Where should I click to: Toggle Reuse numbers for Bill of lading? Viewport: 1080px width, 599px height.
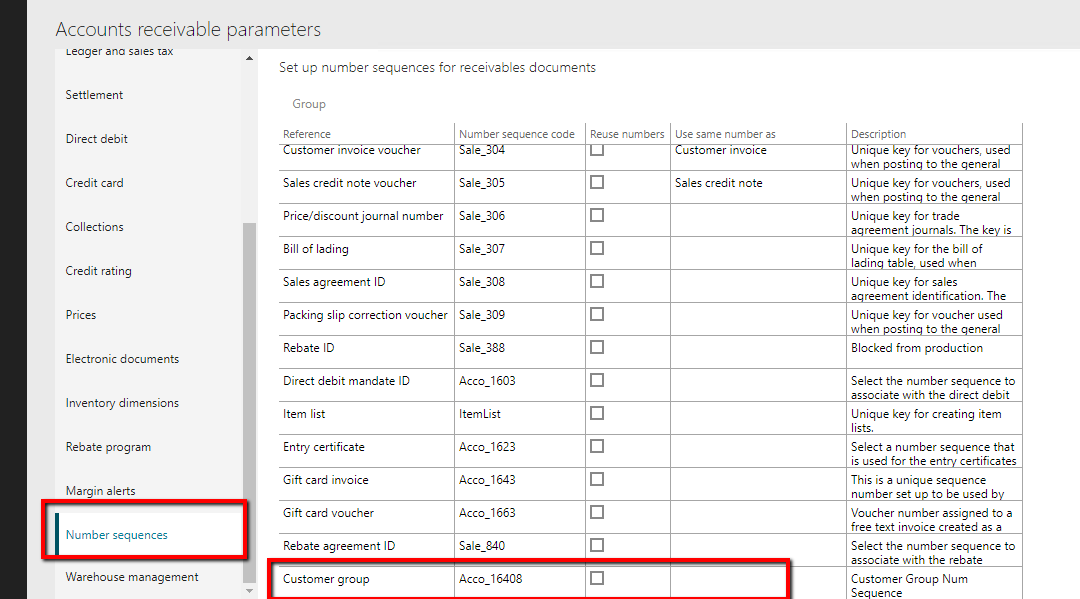597,248
